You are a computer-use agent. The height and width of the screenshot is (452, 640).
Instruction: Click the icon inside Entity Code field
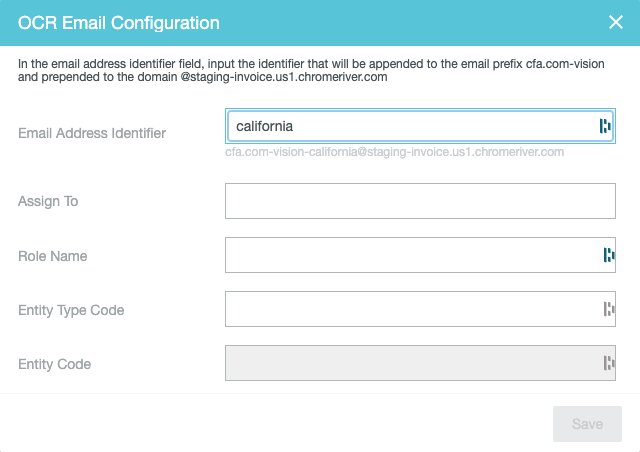tap(608, 363)
